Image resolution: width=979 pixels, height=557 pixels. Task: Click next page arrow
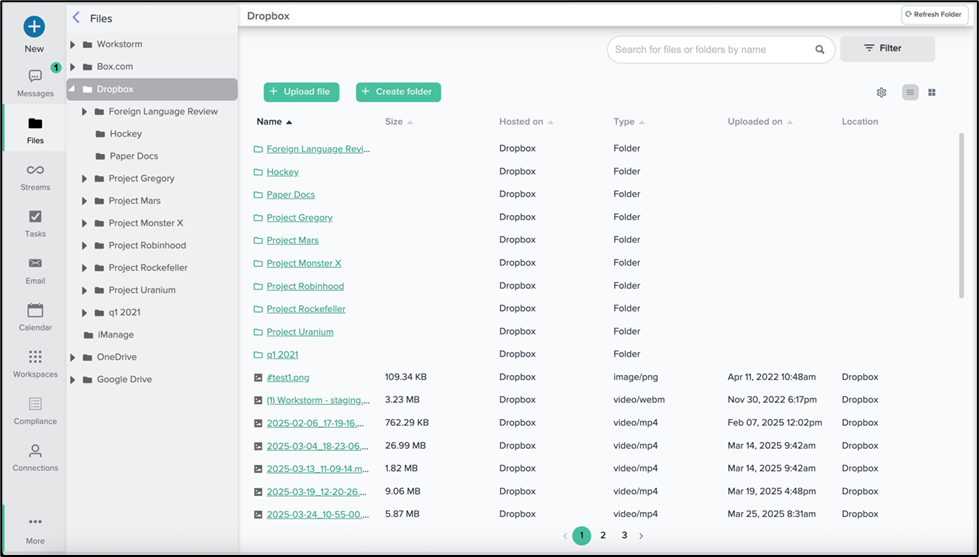(x=641, y=536)
